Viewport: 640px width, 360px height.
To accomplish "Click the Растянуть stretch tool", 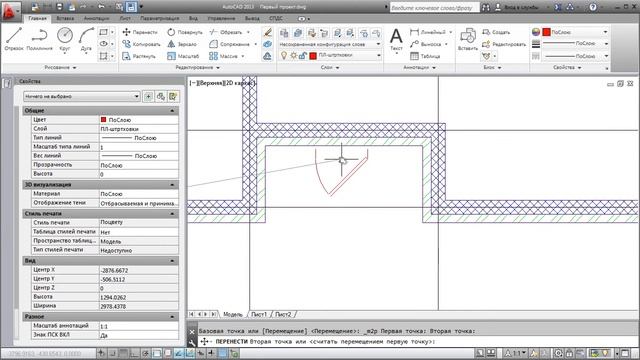I will [x=139, y=56].
